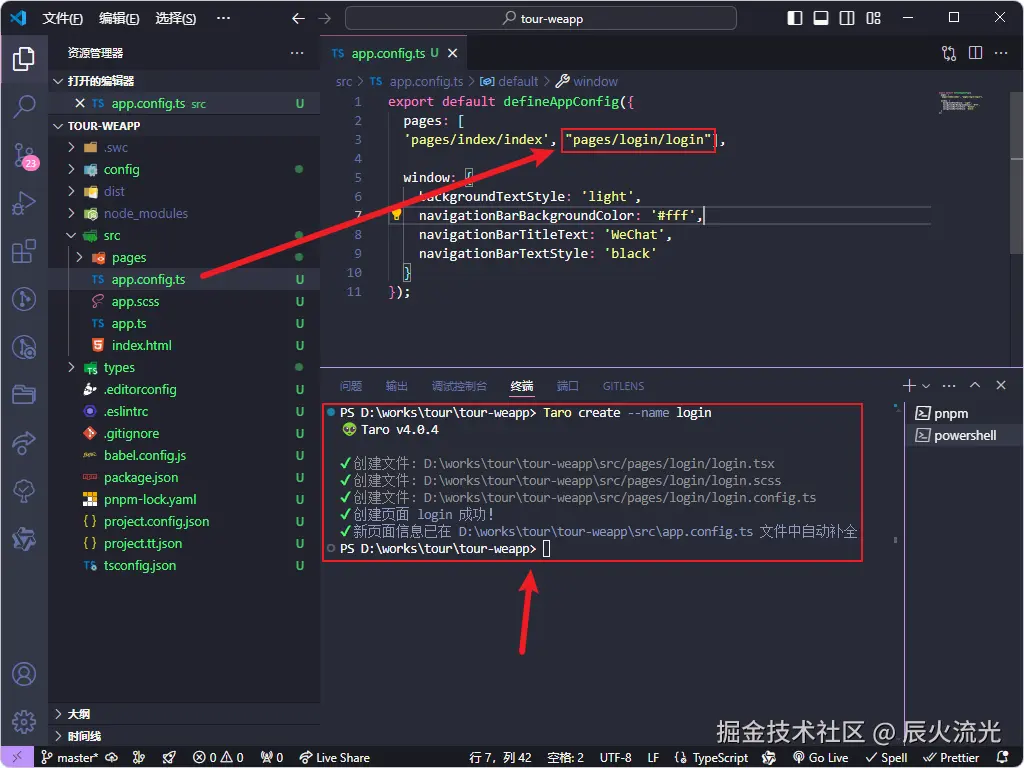Viewport: 1024px width, 768px height.
Task: Switch to the 问题 panel tab
Action: point(351,387)
